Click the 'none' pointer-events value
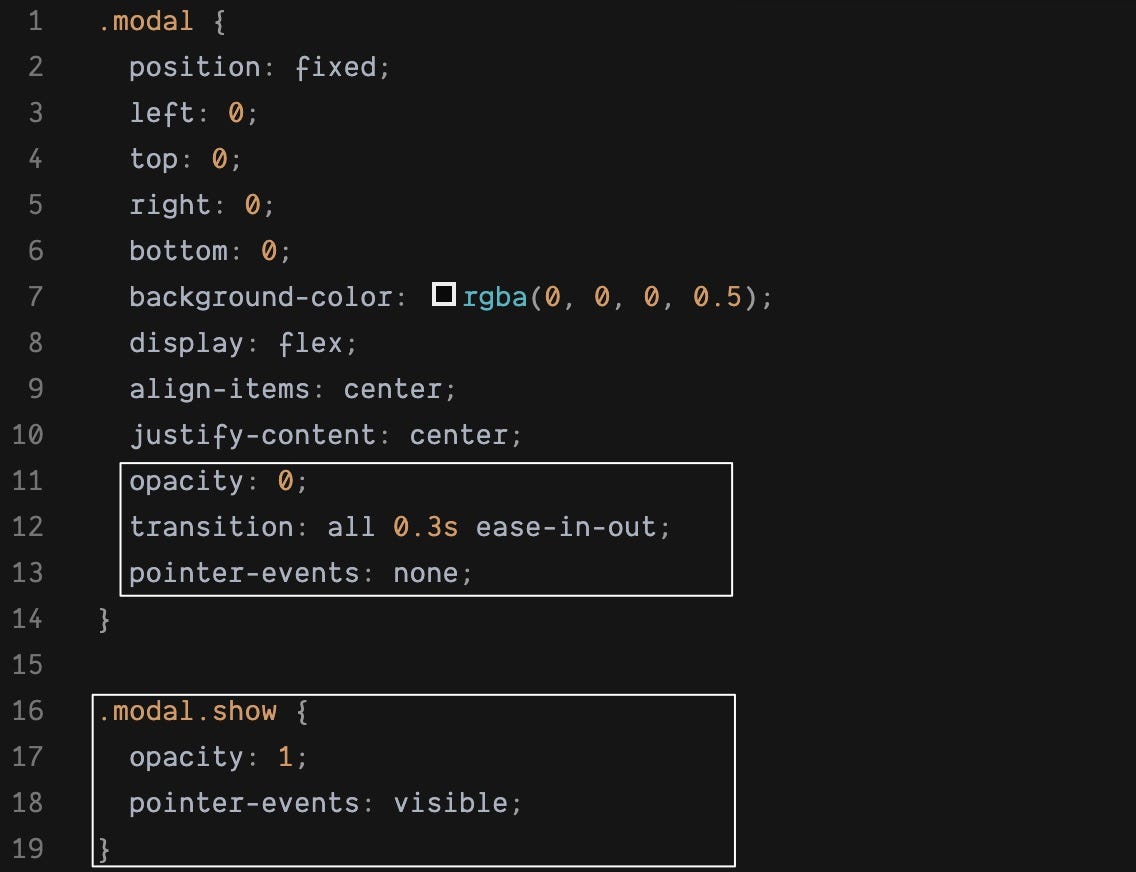Image resolution: width=1136 pixels, height=872 pixels. [425, 574]
